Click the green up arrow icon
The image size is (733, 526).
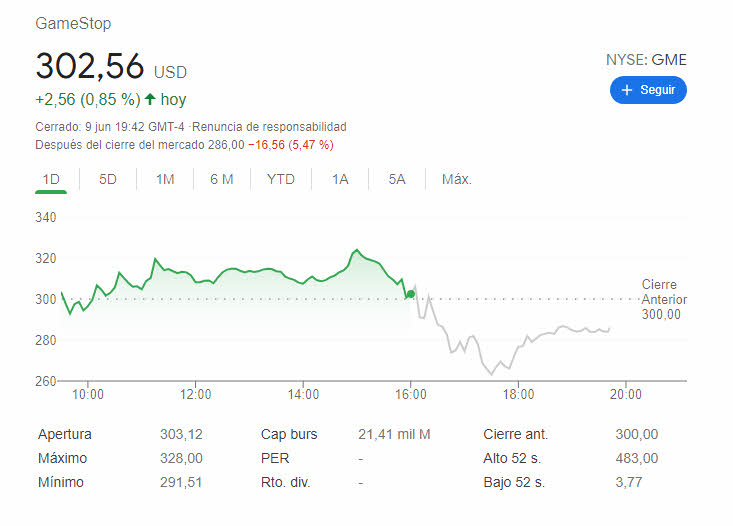[x=150, y=99]
